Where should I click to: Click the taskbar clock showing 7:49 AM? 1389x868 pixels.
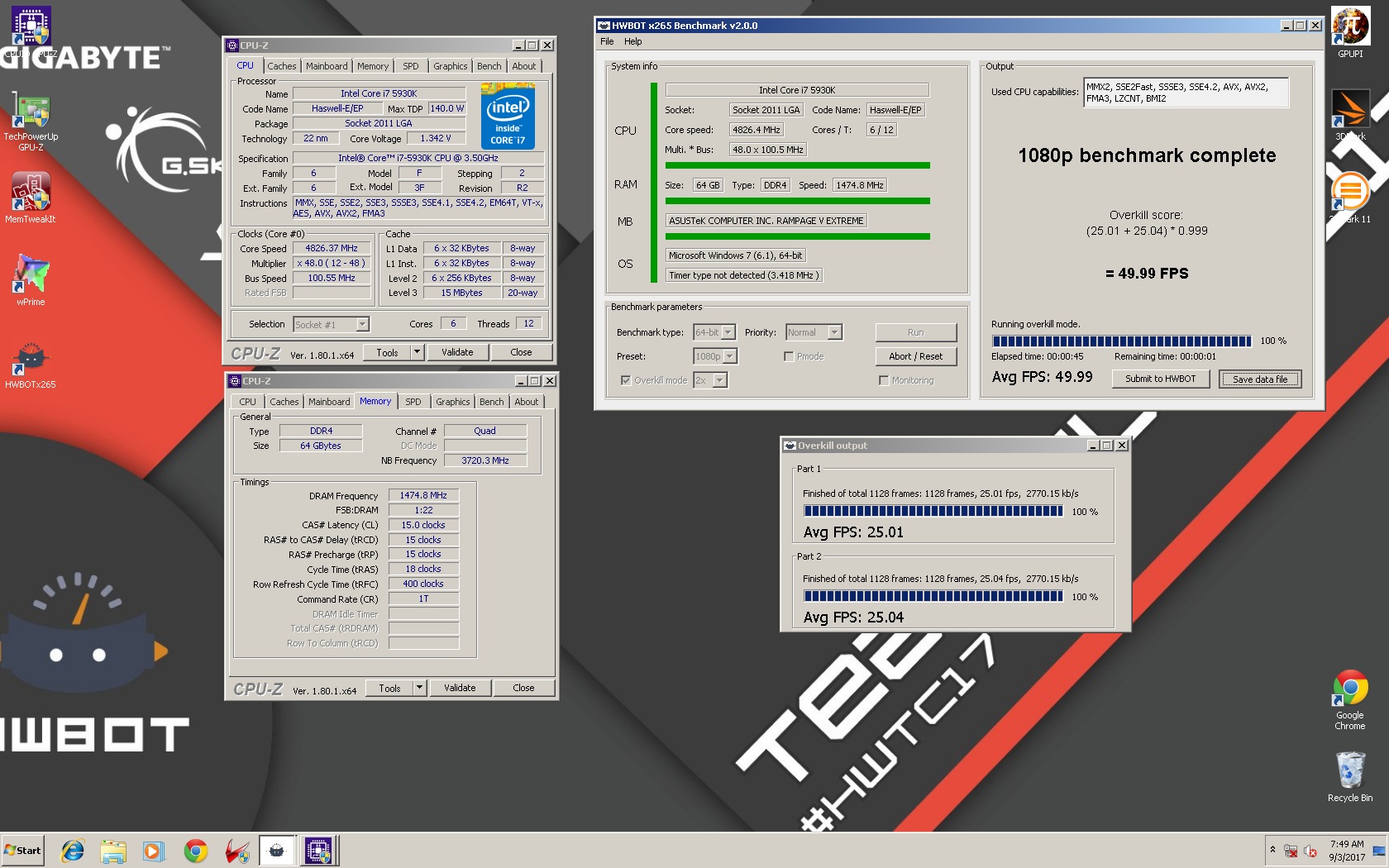(x=1347, y=851)
